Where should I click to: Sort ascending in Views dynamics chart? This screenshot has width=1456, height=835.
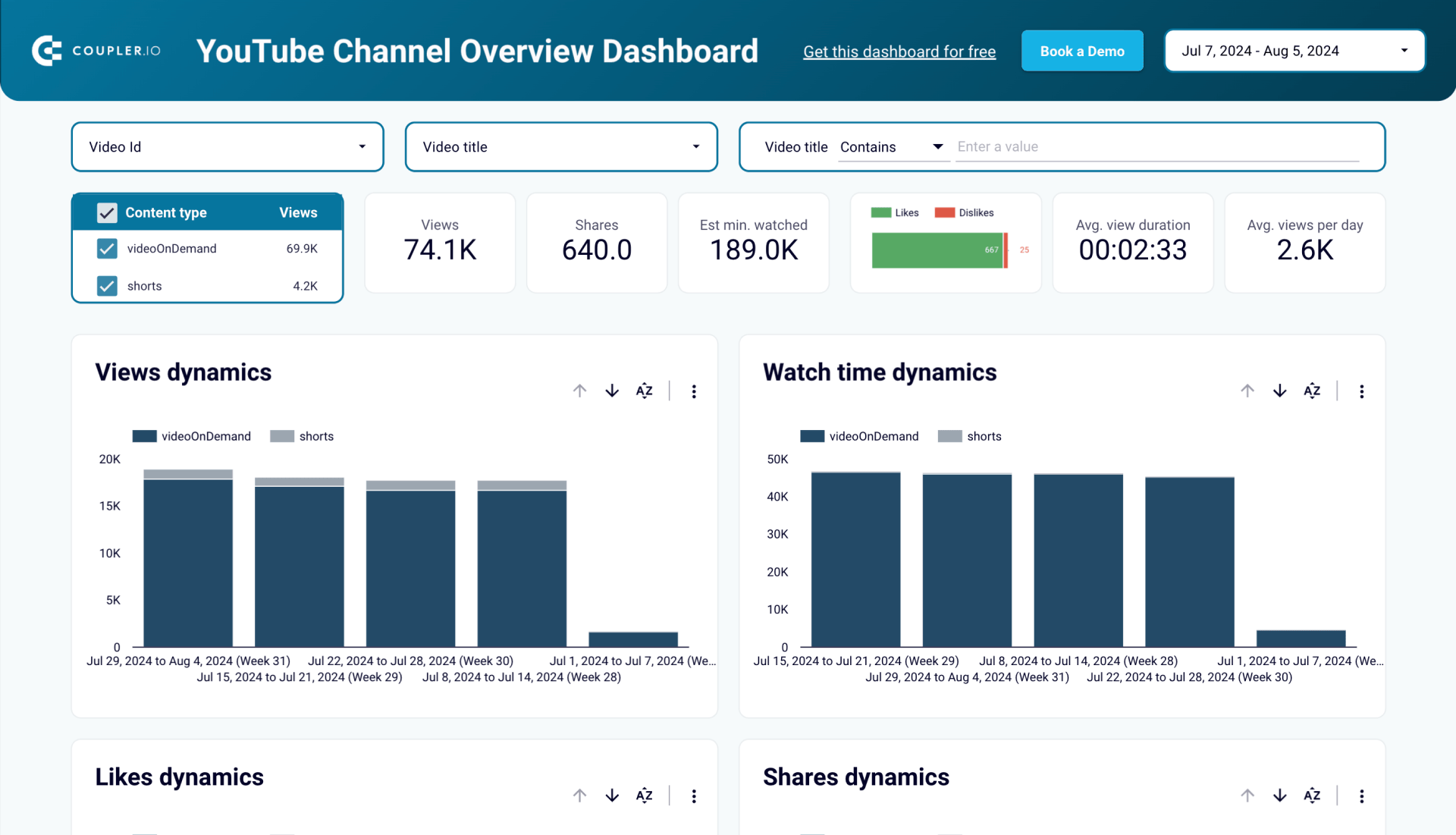pos(580,391)
